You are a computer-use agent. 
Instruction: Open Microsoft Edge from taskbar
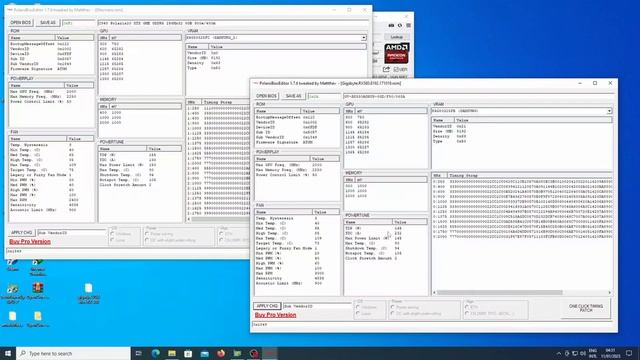click(x=156, y=353)
